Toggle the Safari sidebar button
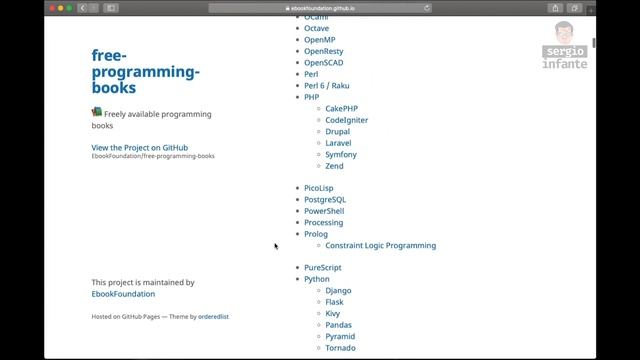 (x=111, y=8)
